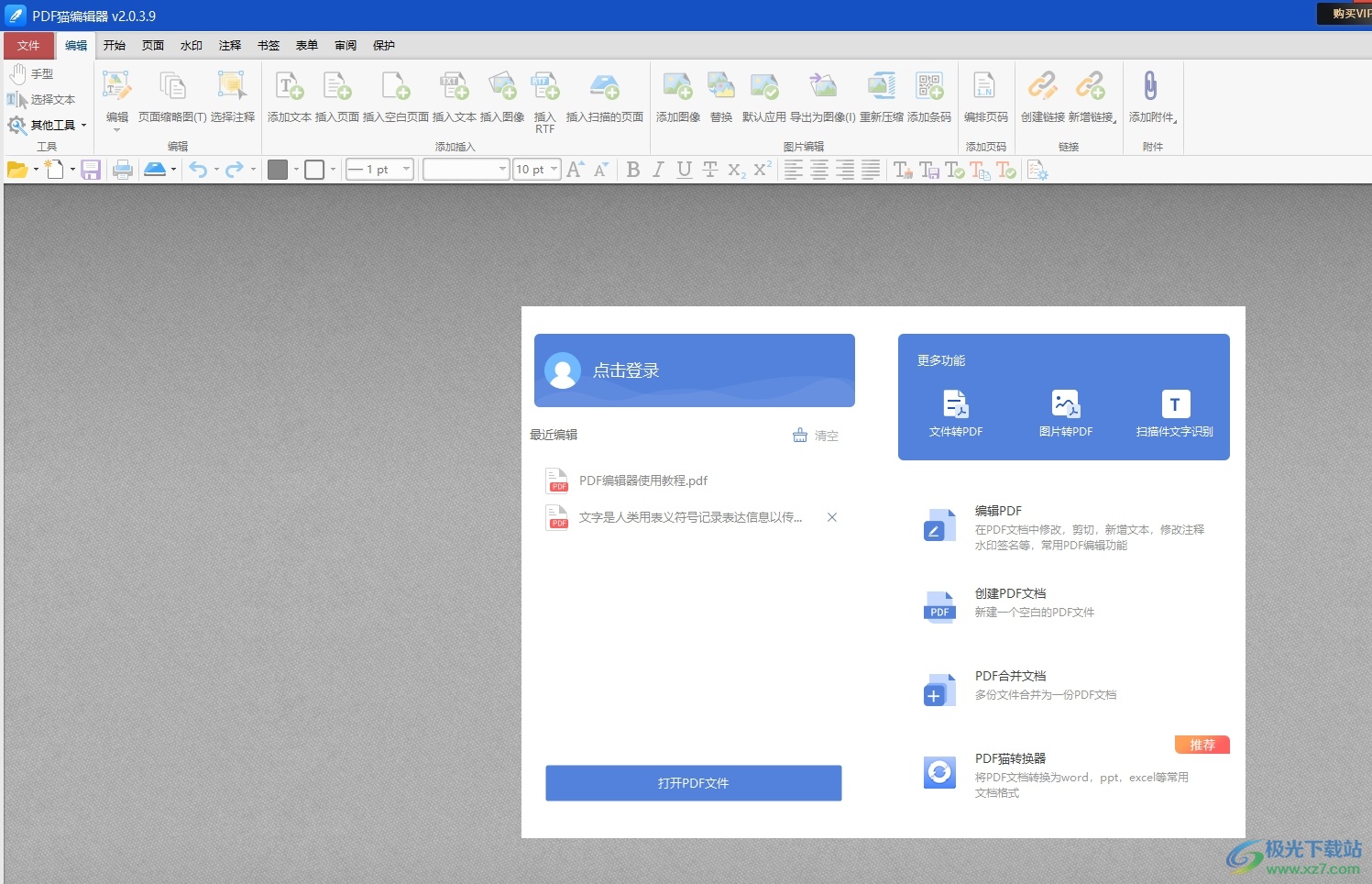The image size is (1372, 884).
Task: Toggle italic formatting (I)
Action: [x=658, y=170]
